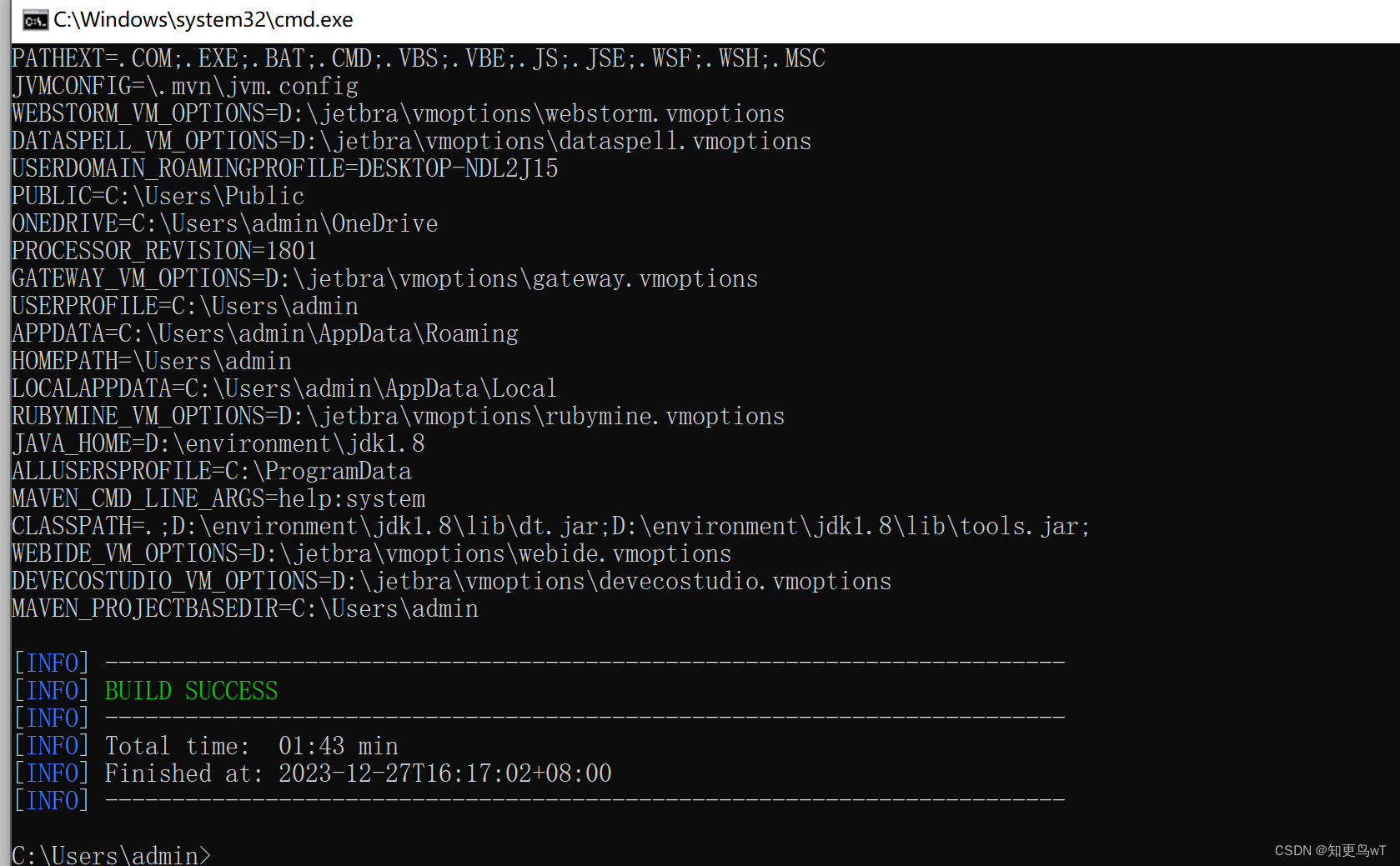Click the USERDOMAIN_ROAMINGPROFILE line

[x=284, y=168]
